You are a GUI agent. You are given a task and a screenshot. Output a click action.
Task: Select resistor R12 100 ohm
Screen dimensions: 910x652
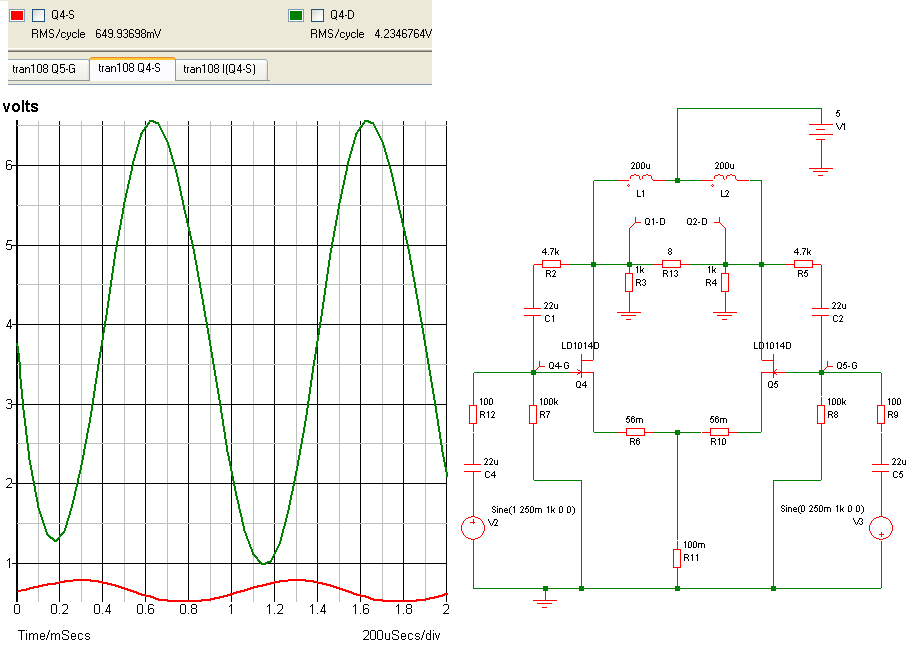473,415
